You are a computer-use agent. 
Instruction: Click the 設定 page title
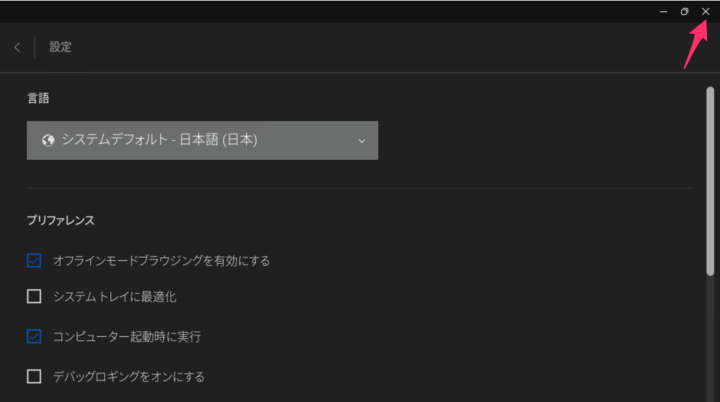61,47
